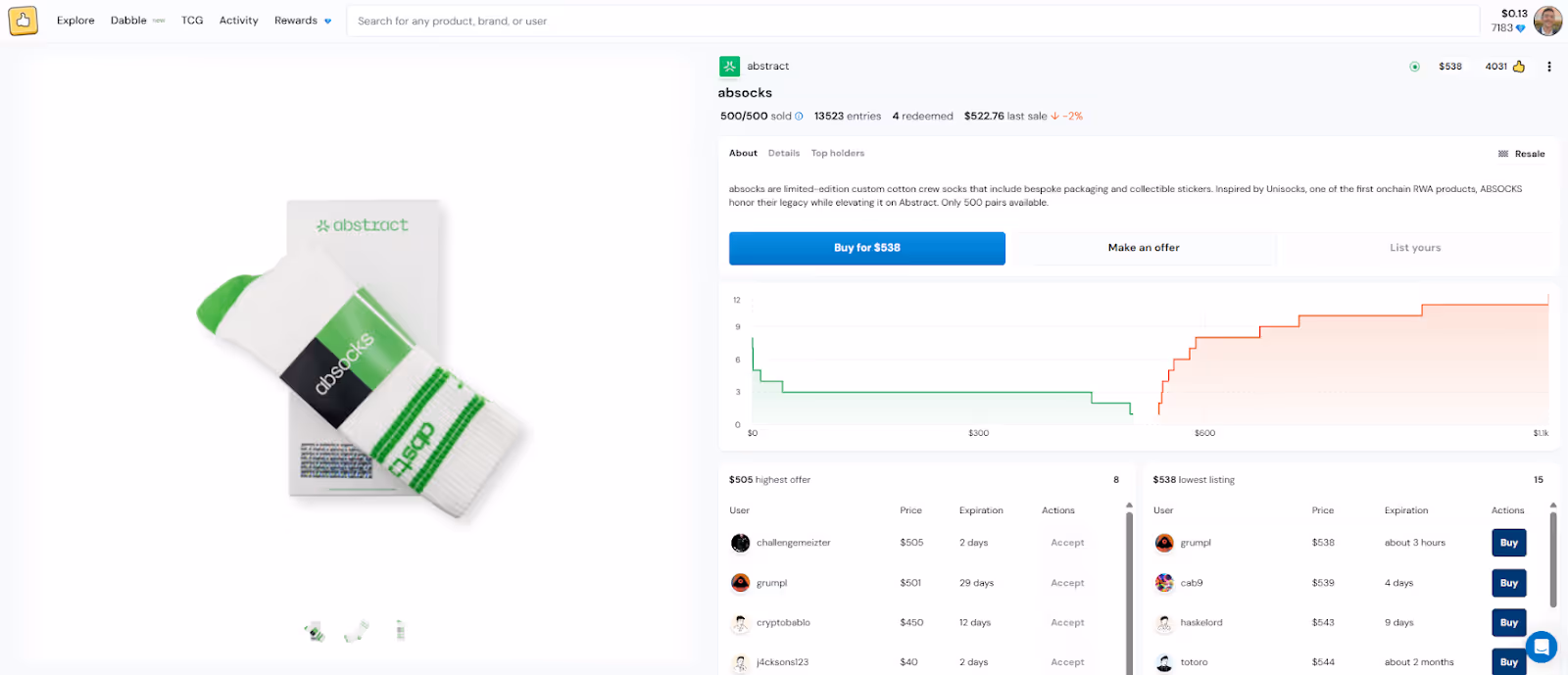Click the haskelord username
The image size is (1568, 675).
[x=1201, y=623]
